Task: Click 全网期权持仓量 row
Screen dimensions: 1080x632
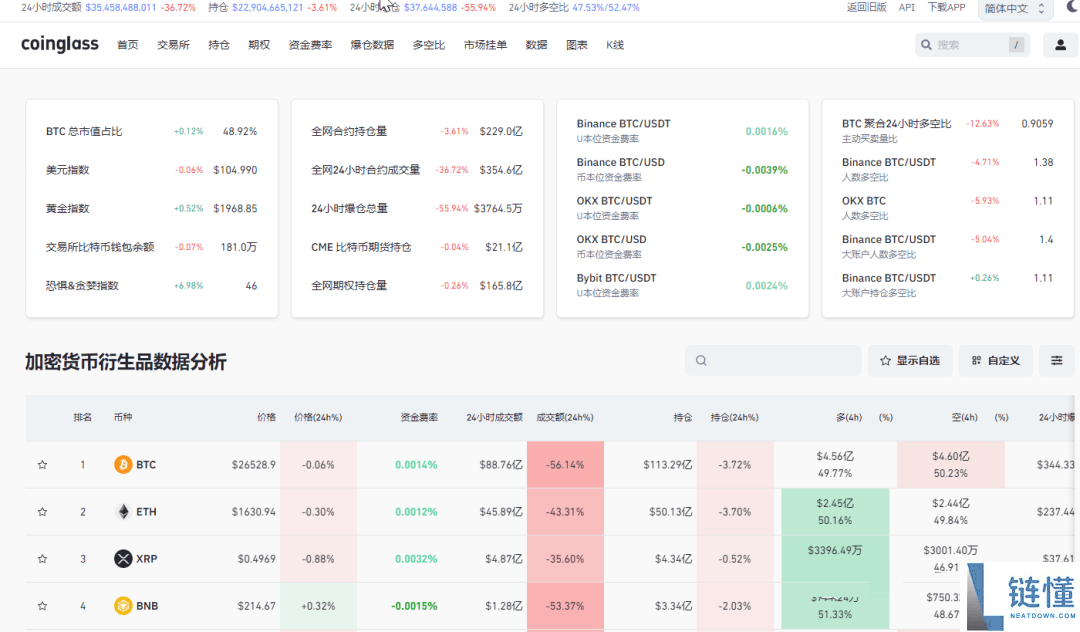Action: (x=417, y=286)
